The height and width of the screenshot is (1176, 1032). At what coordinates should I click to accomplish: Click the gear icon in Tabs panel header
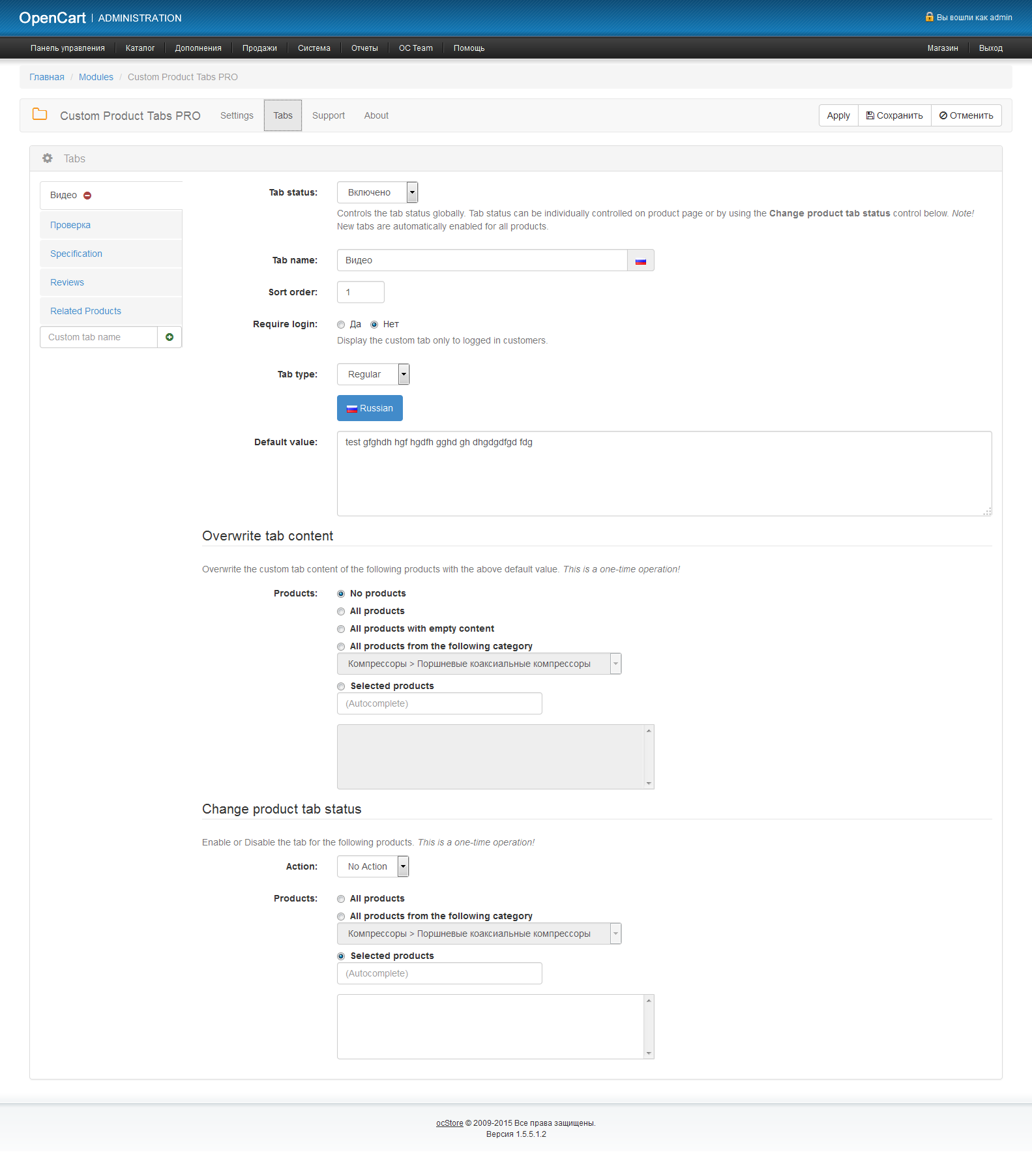pyautogui.click(x=48, y=158)
